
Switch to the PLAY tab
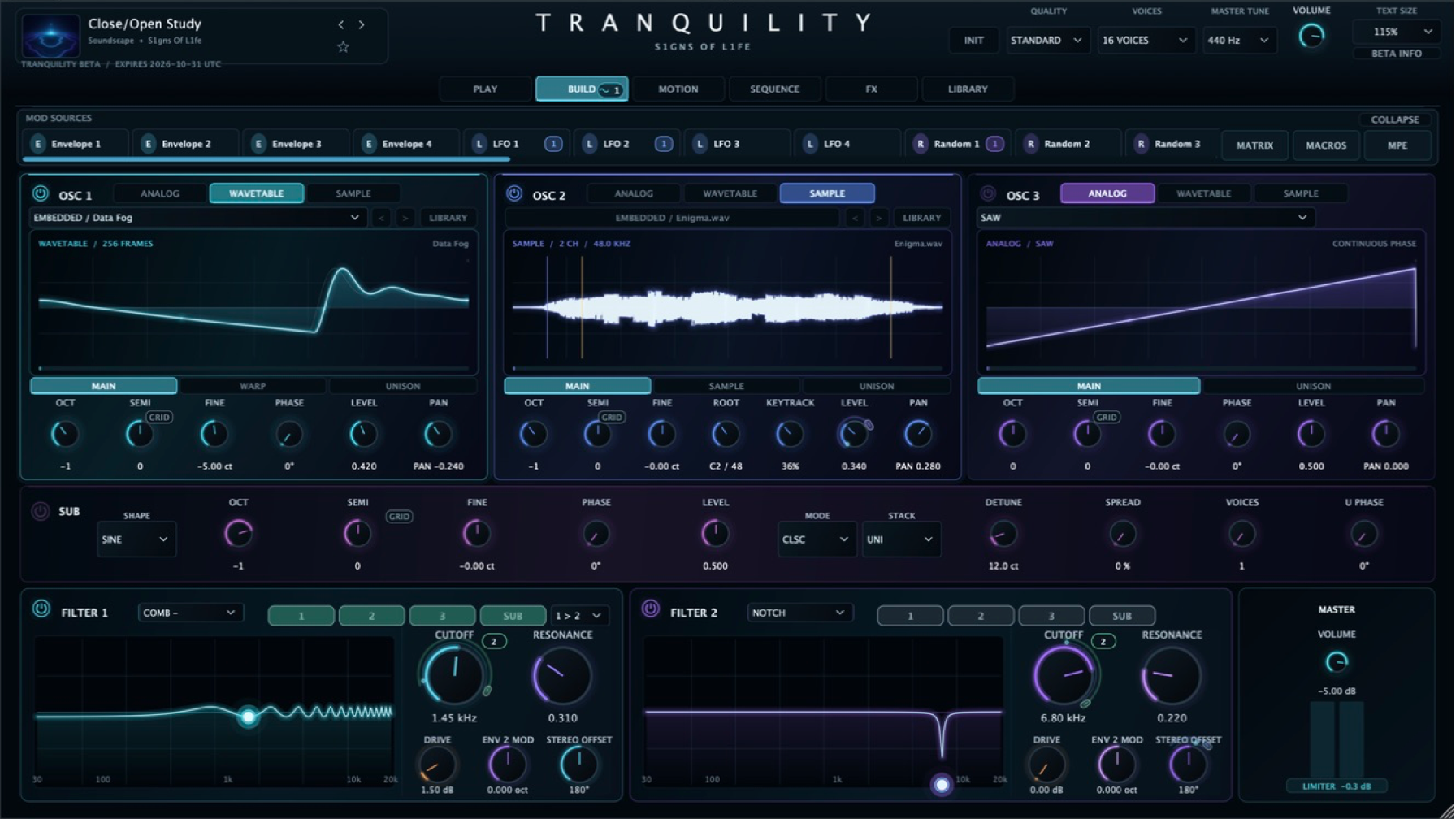point(485,89)
